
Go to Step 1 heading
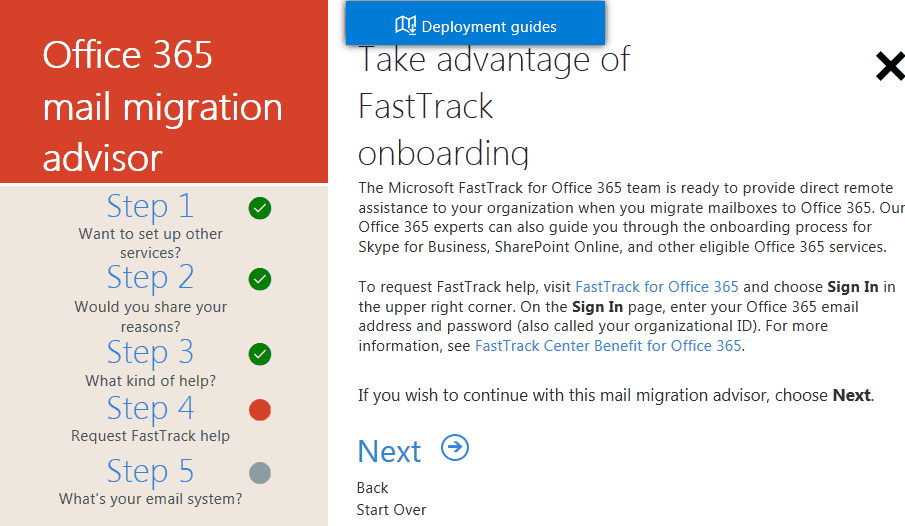point(150,206)
